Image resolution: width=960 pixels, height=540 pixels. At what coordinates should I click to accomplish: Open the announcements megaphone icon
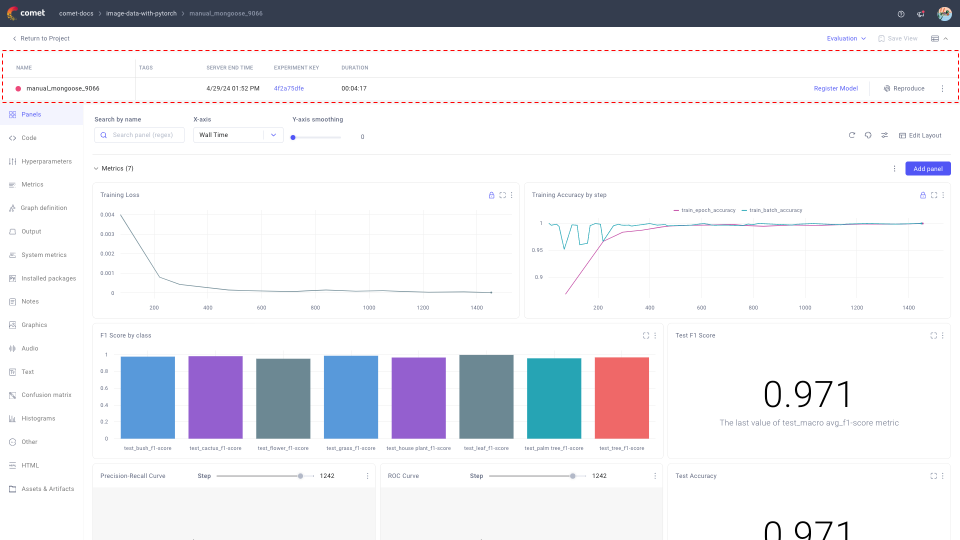[920, 14]
